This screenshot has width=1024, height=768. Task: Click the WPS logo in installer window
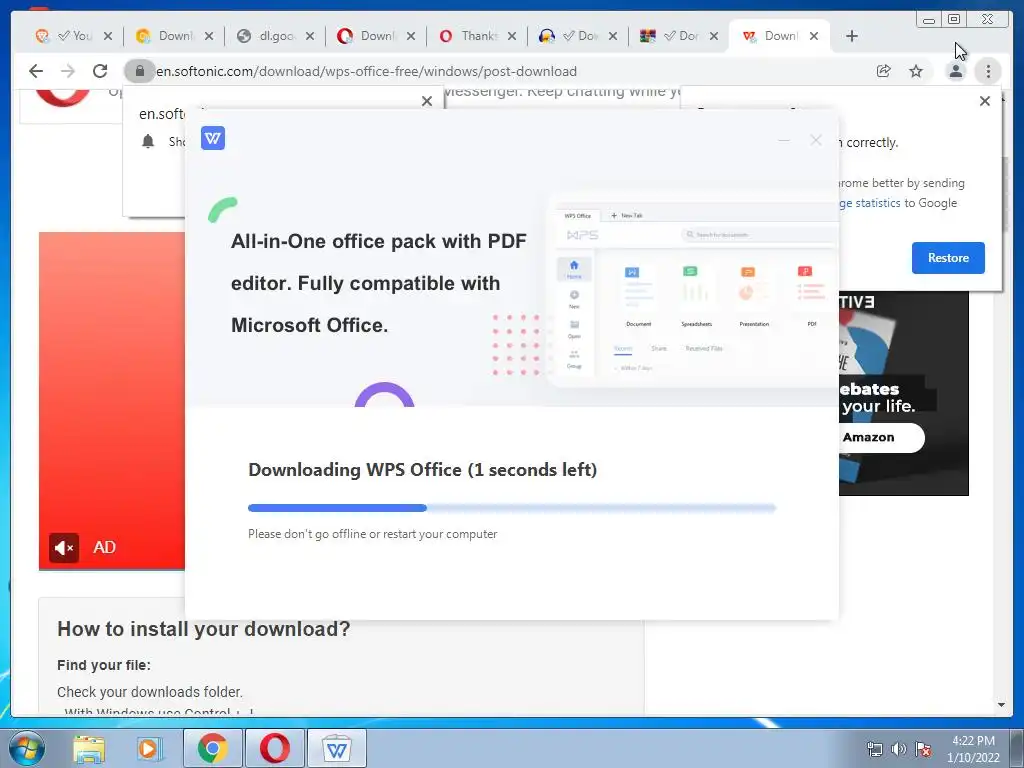[x=213, y=138]
